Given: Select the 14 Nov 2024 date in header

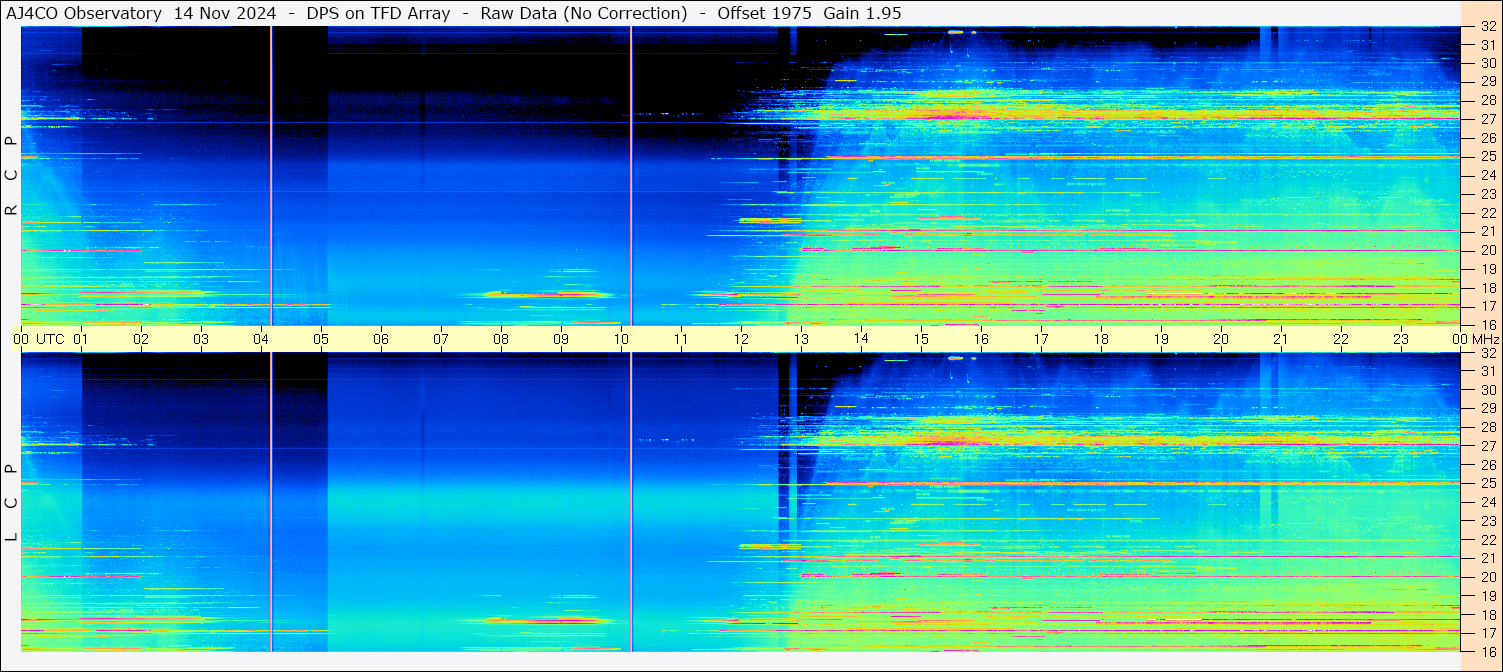Looking at the screenshot, I should pos(225,13).
